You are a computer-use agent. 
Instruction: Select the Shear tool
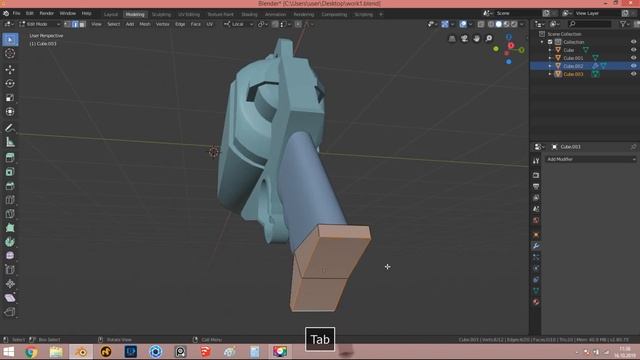[10, 298]
